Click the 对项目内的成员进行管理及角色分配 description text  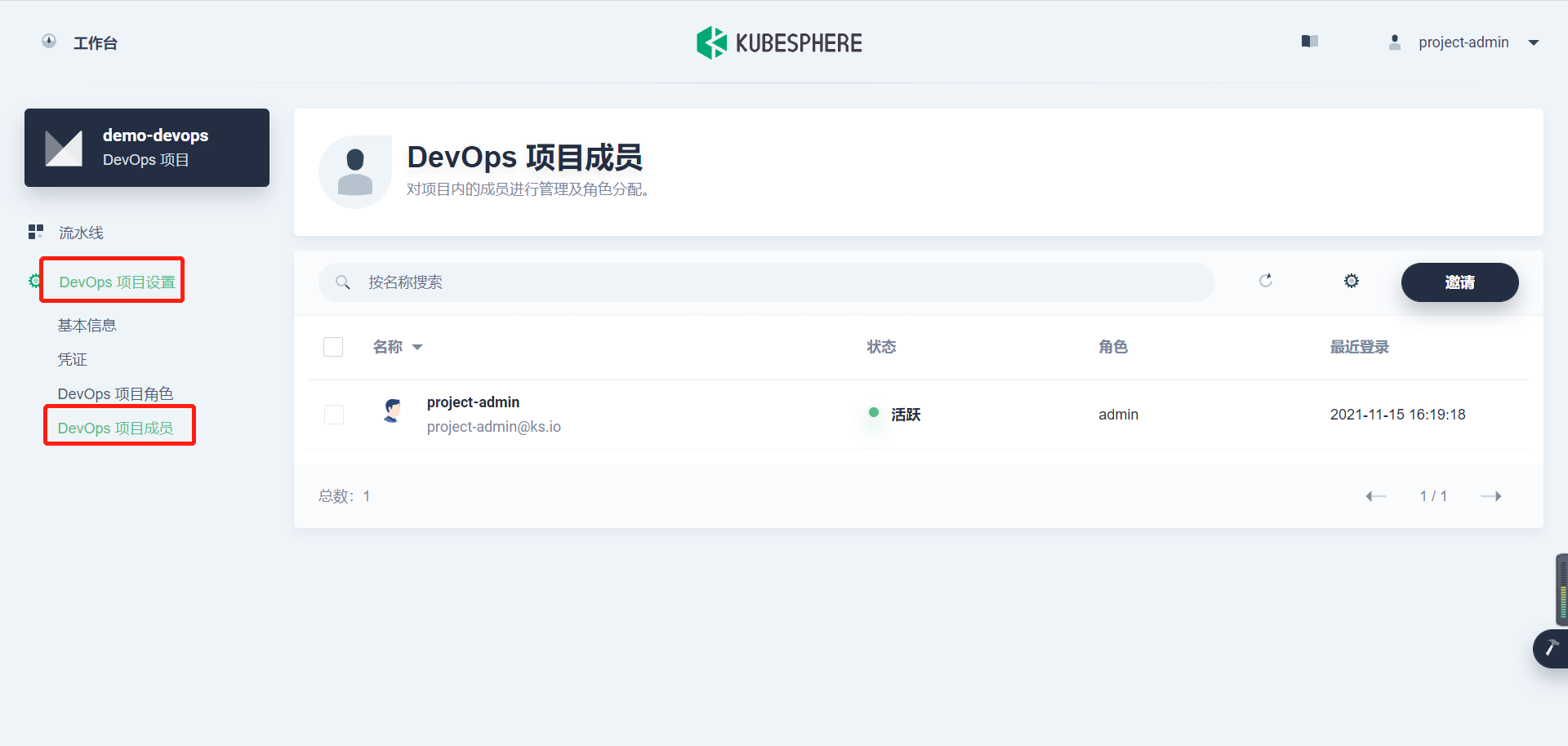528,189
